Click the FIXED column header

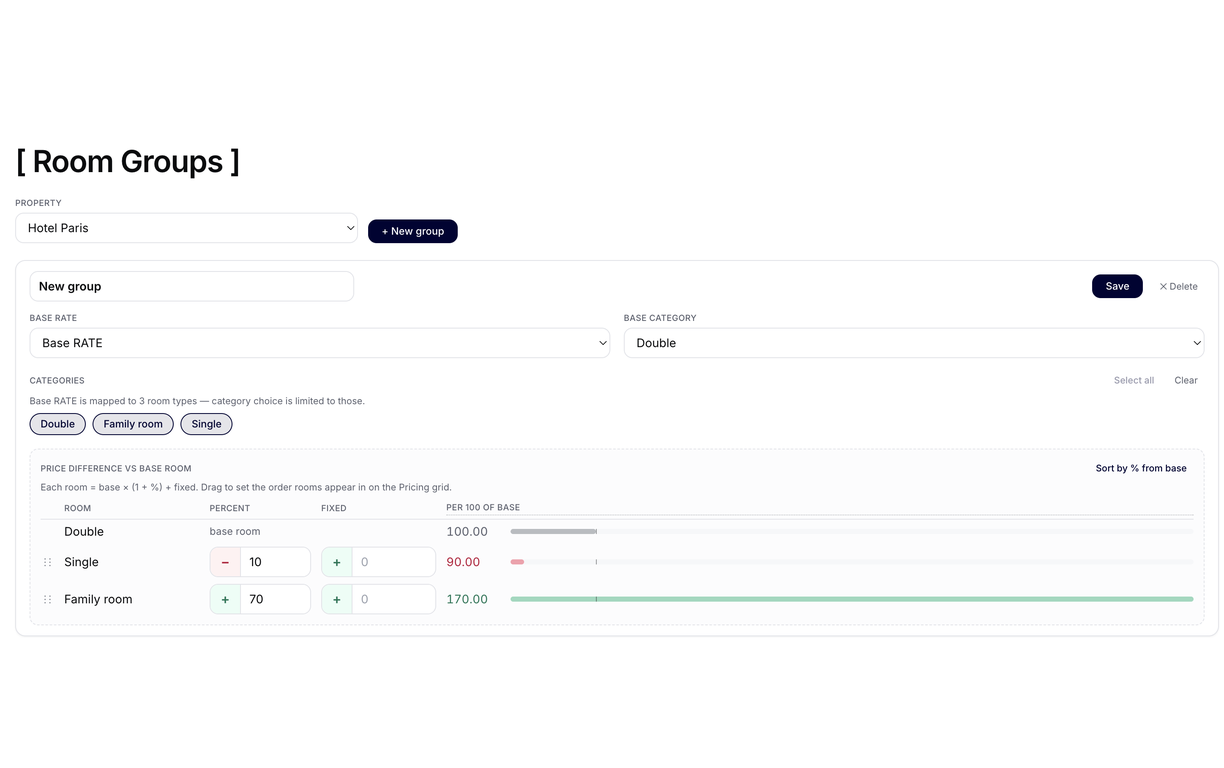334,508
